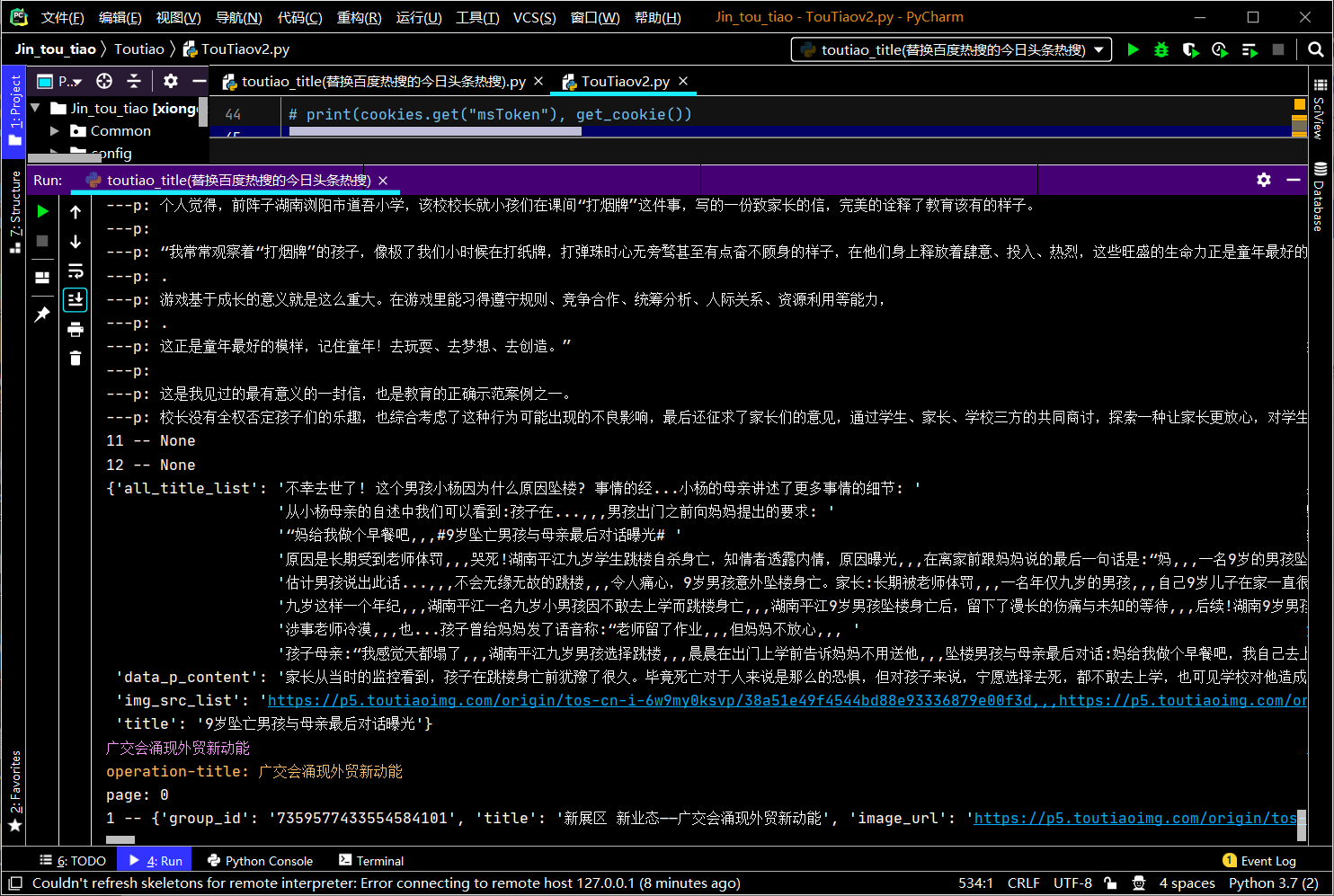Select the Jin_tou_tiao breadcrumb

[x=55, y=49]
